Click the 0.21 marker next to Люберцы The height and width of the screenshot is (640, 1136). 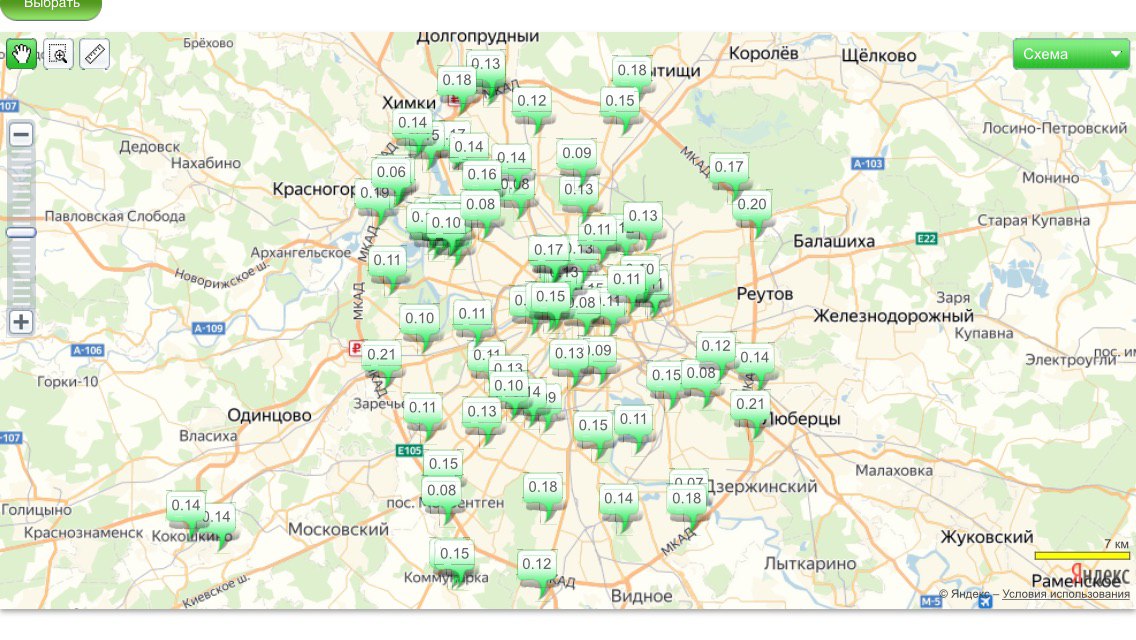pyautogui.click(x=750, y=404)
